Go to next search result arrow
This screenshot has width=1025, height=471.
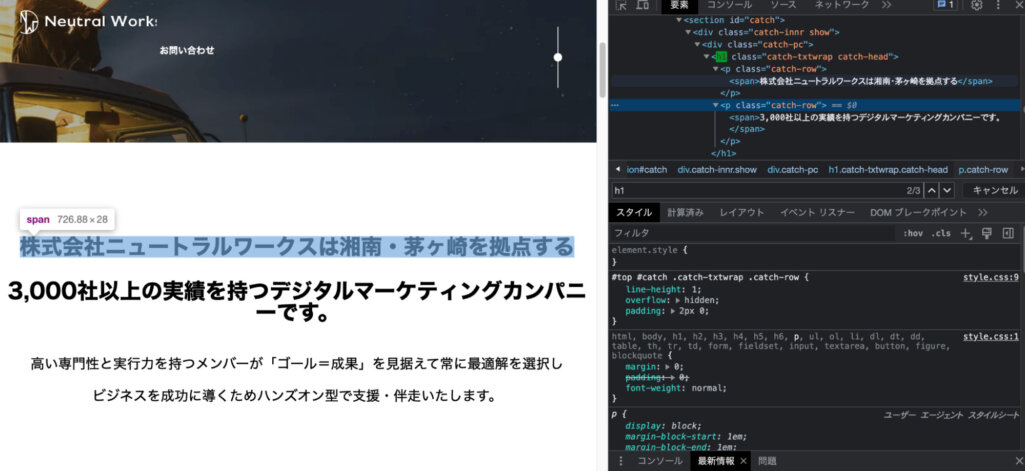pos(947,191)
